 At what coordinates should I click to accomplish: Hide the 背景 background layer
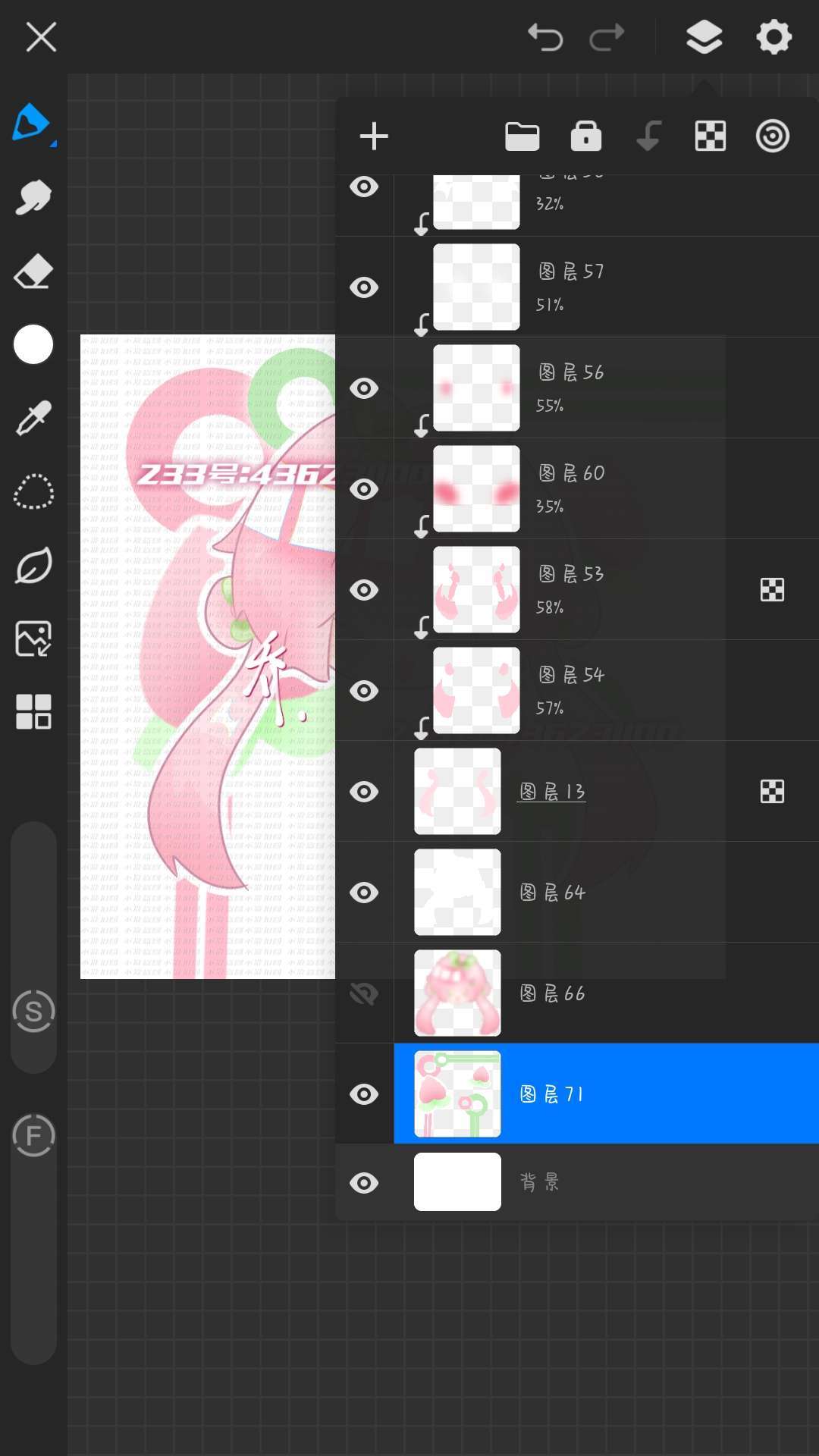(x=364, y=1183)
